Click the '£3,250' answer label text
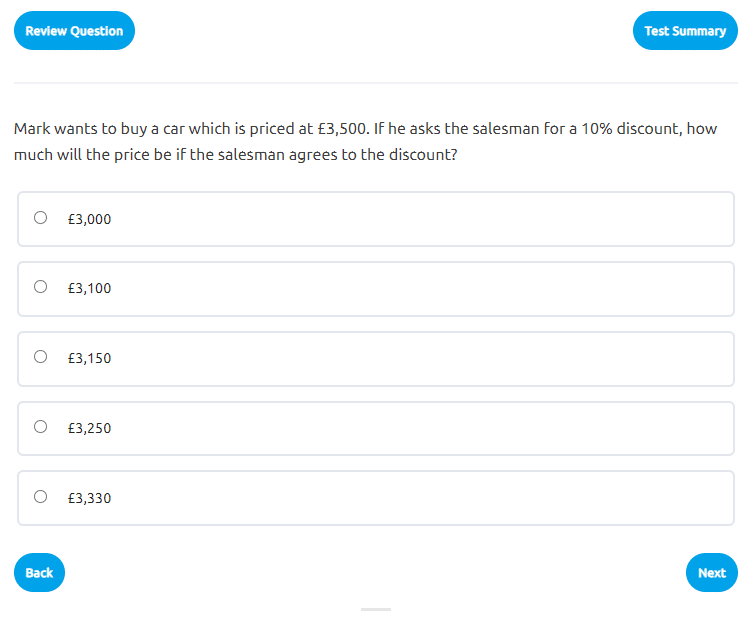 [89, 428]
